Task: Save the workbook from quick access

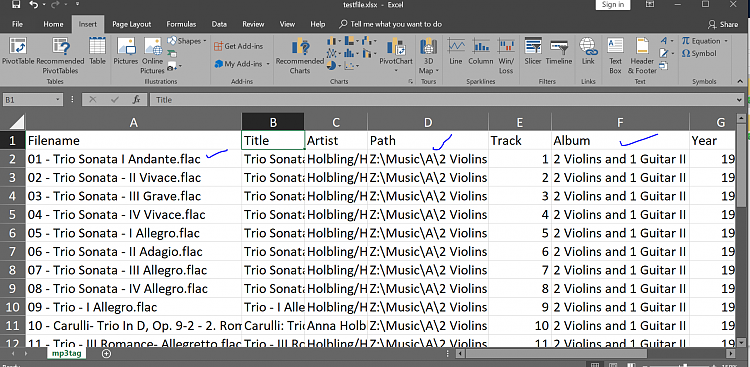Action: pos(16,5)
